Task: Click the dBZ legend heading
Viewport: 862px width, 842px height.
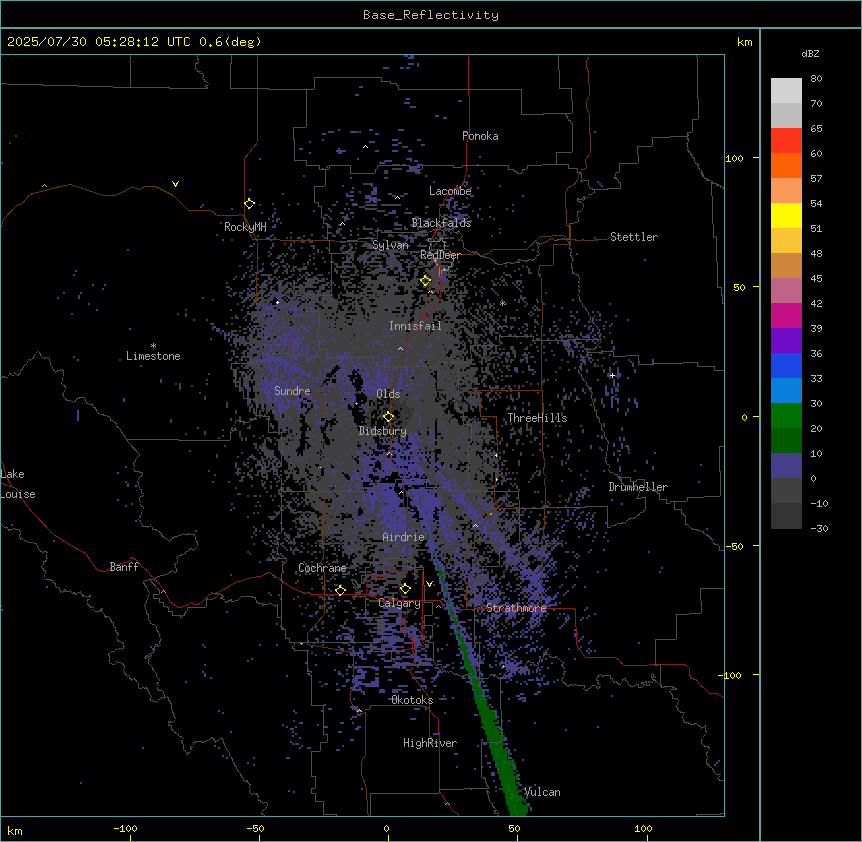Action: click(810, 53)
